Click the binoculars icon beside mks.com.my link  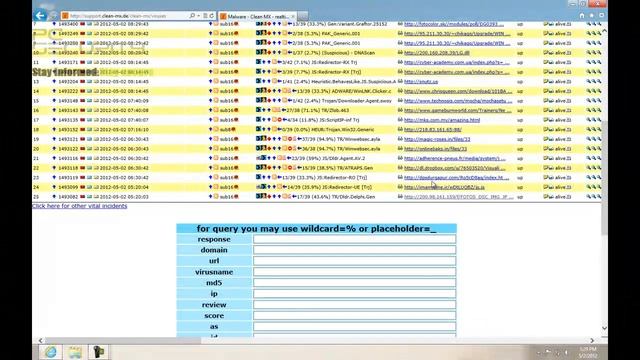click(400, 120)
